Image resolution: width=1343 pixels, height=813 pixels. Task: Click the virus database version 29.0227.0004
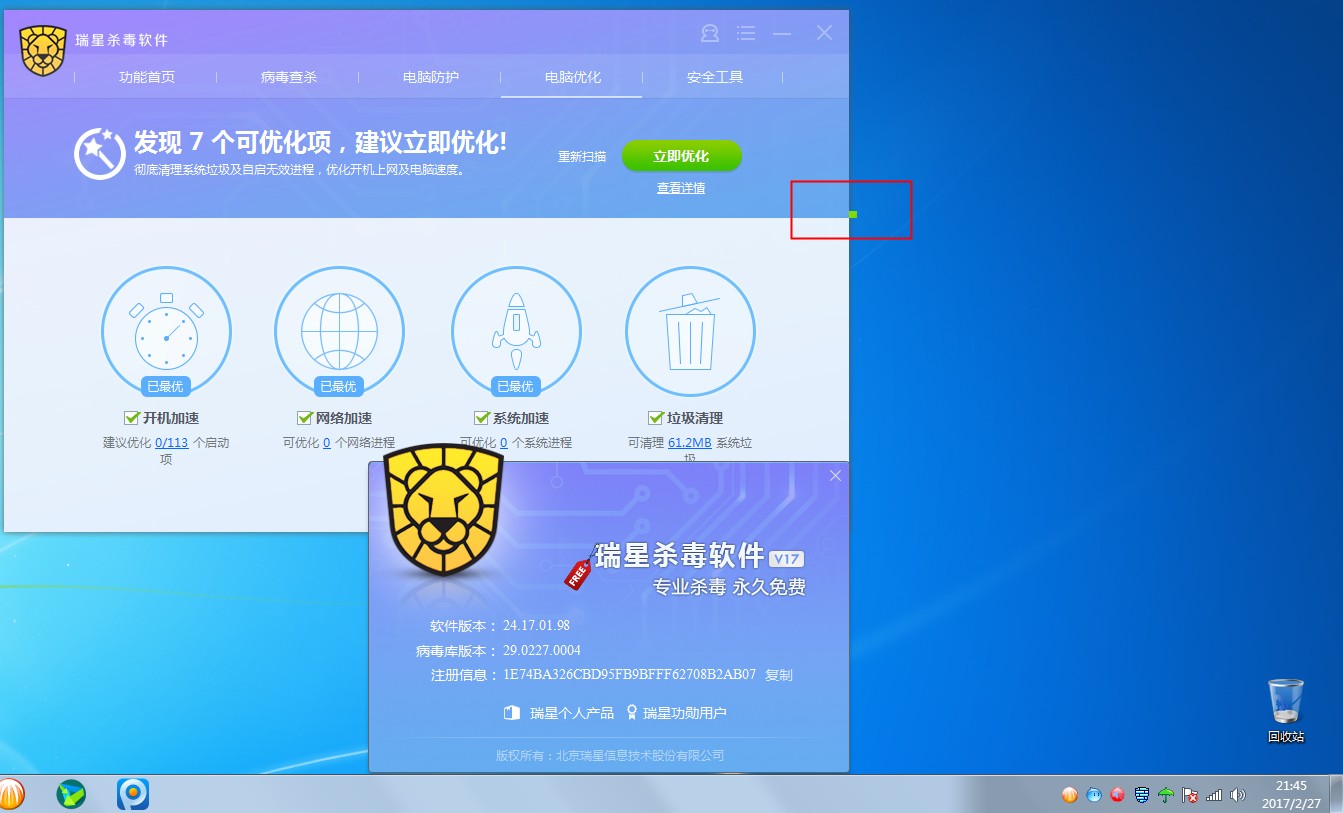[x=542, y=651]
